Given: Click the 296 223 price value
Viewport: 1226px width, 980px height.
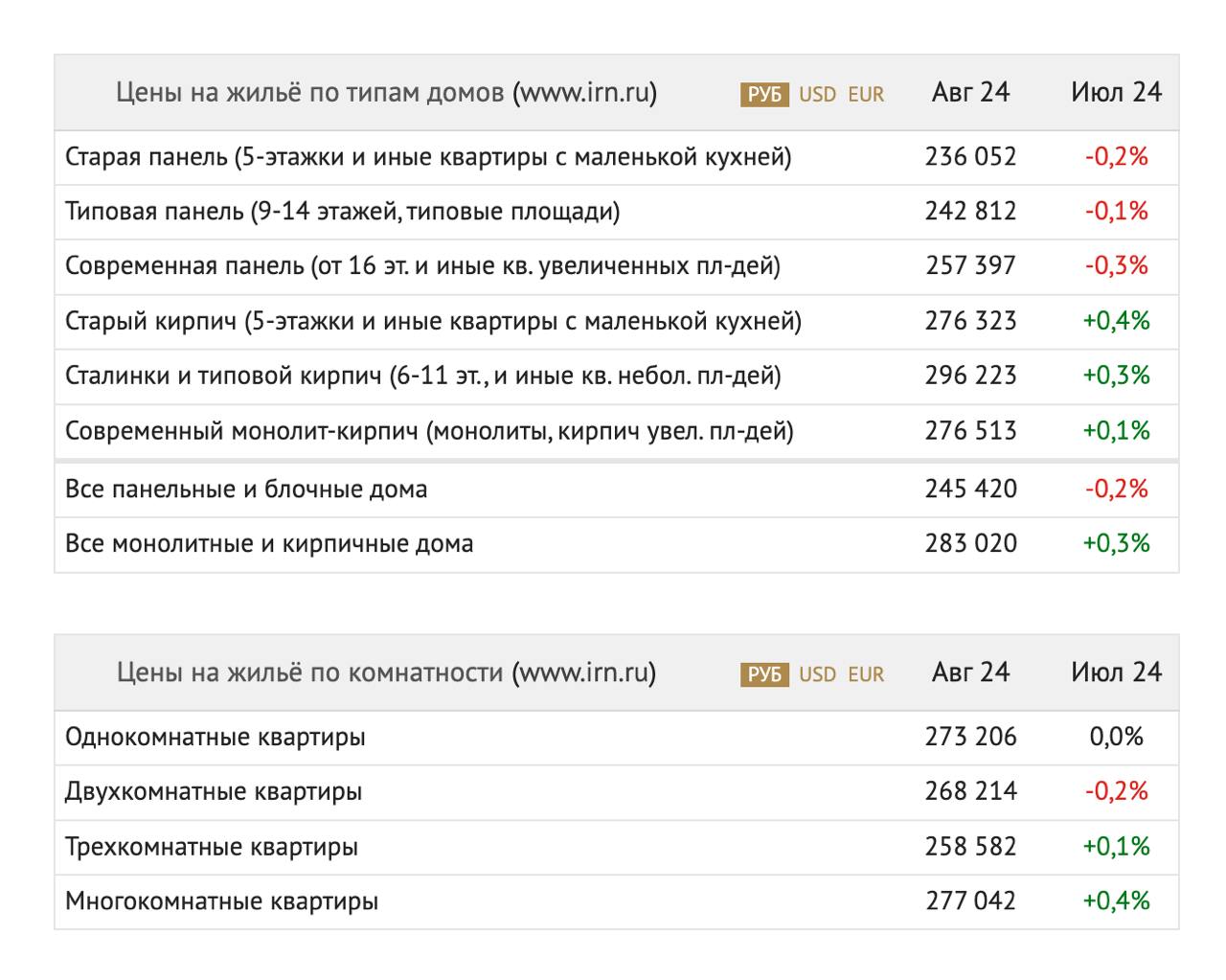Looking at the screenshot, I should pyautogui.click(x=970, y=376).
